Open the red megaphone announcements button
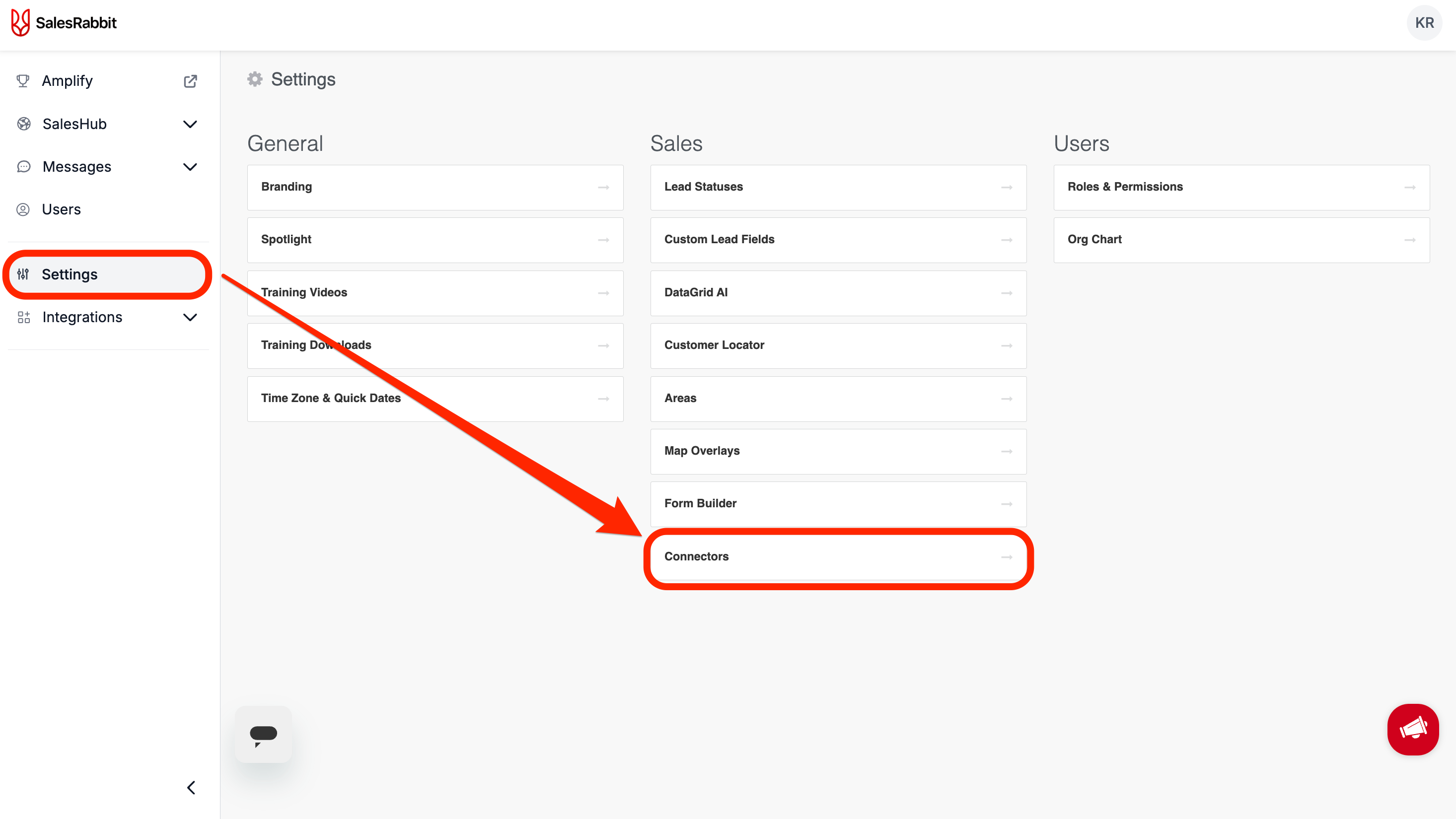 pos(1412,729)
